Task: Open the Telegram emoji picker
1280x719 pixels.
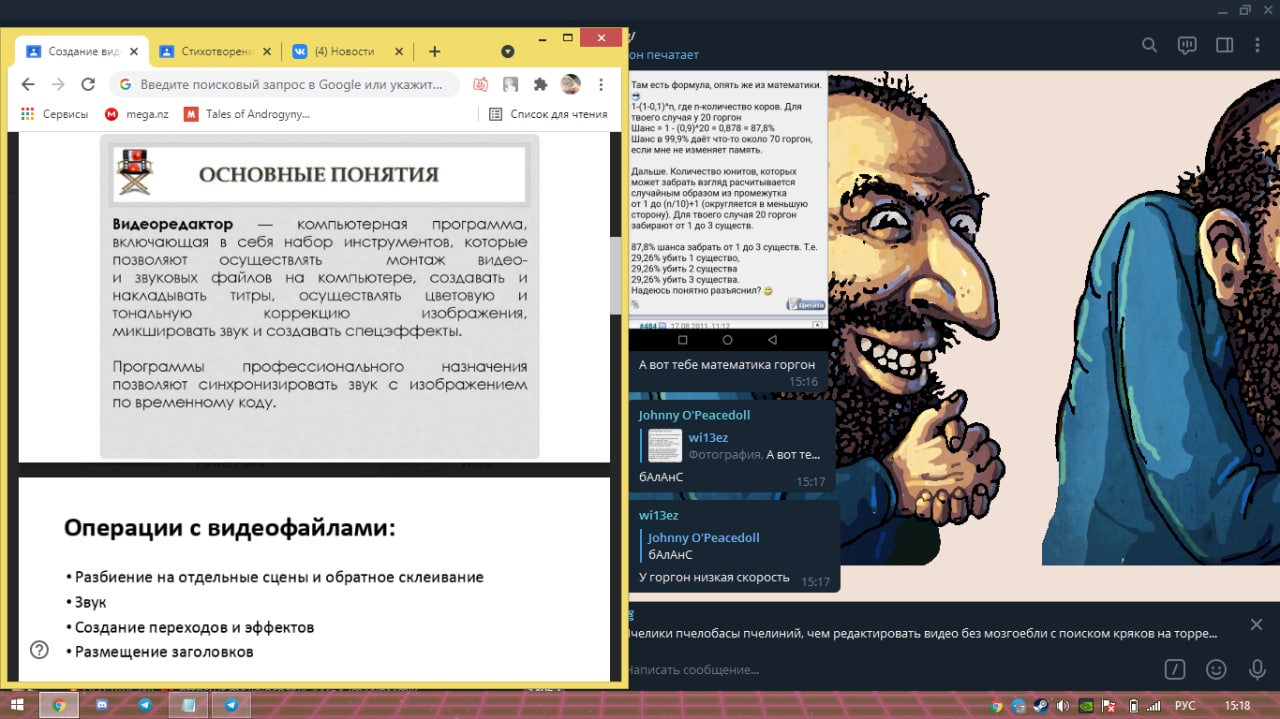Action: [1216, 669]
